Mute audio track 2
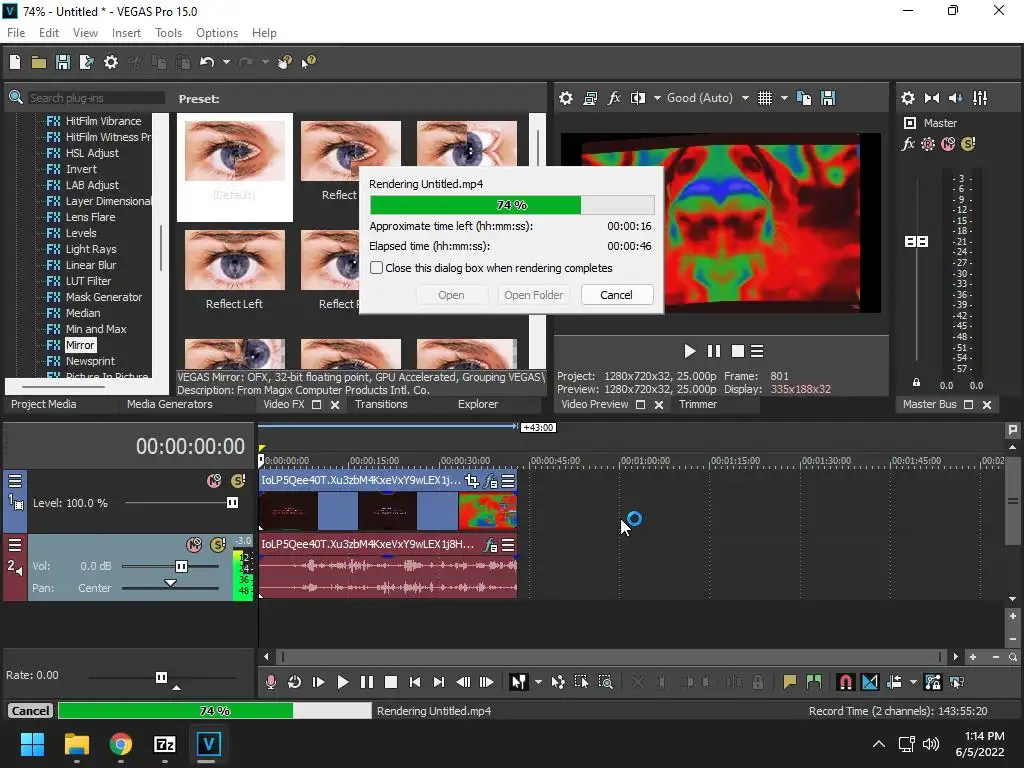1024x768 pixels. coord(194,544)
